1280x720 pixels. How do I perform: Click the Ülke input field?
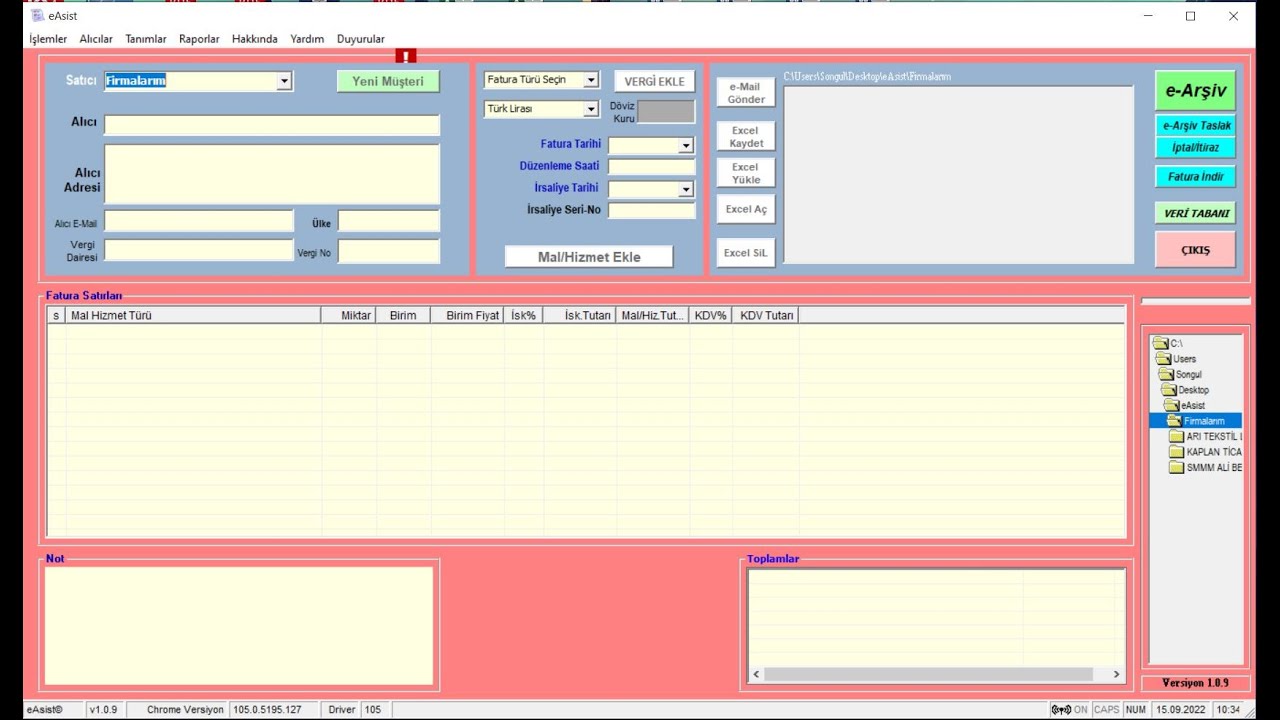click(389, 221)
